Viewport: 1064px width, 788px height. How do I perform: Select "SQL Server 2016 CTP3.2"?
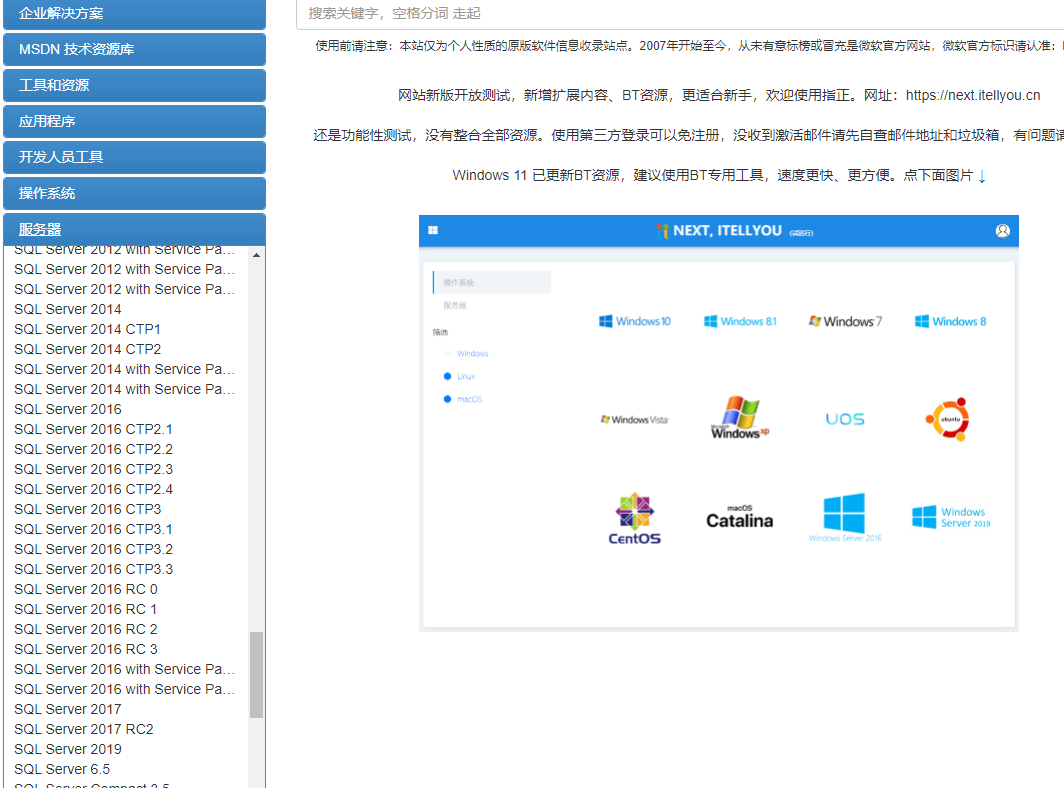[94, 549]
